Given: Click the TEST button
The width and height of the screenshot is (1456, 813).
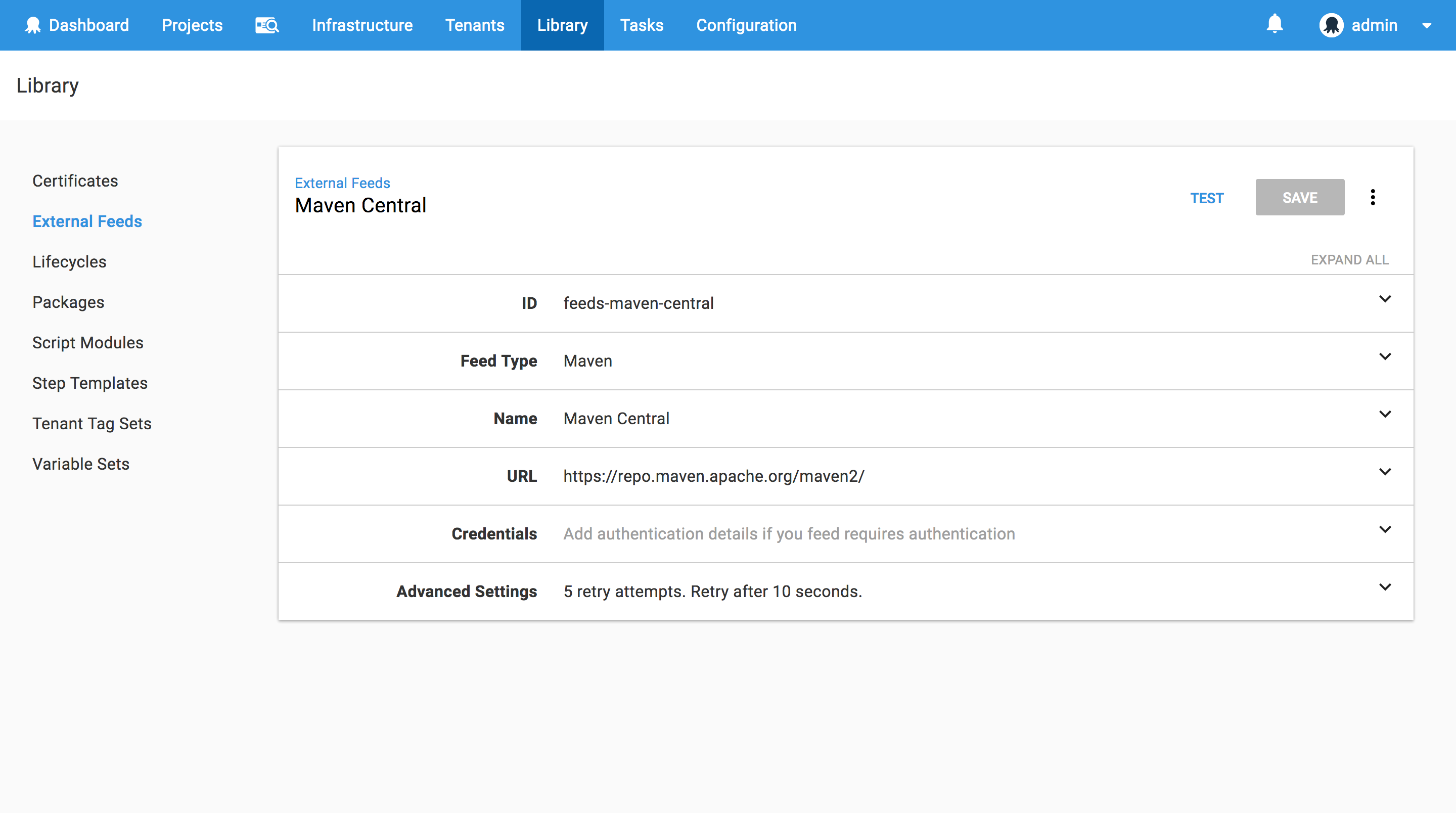Looking at the screenshot, I should 1207,198.
